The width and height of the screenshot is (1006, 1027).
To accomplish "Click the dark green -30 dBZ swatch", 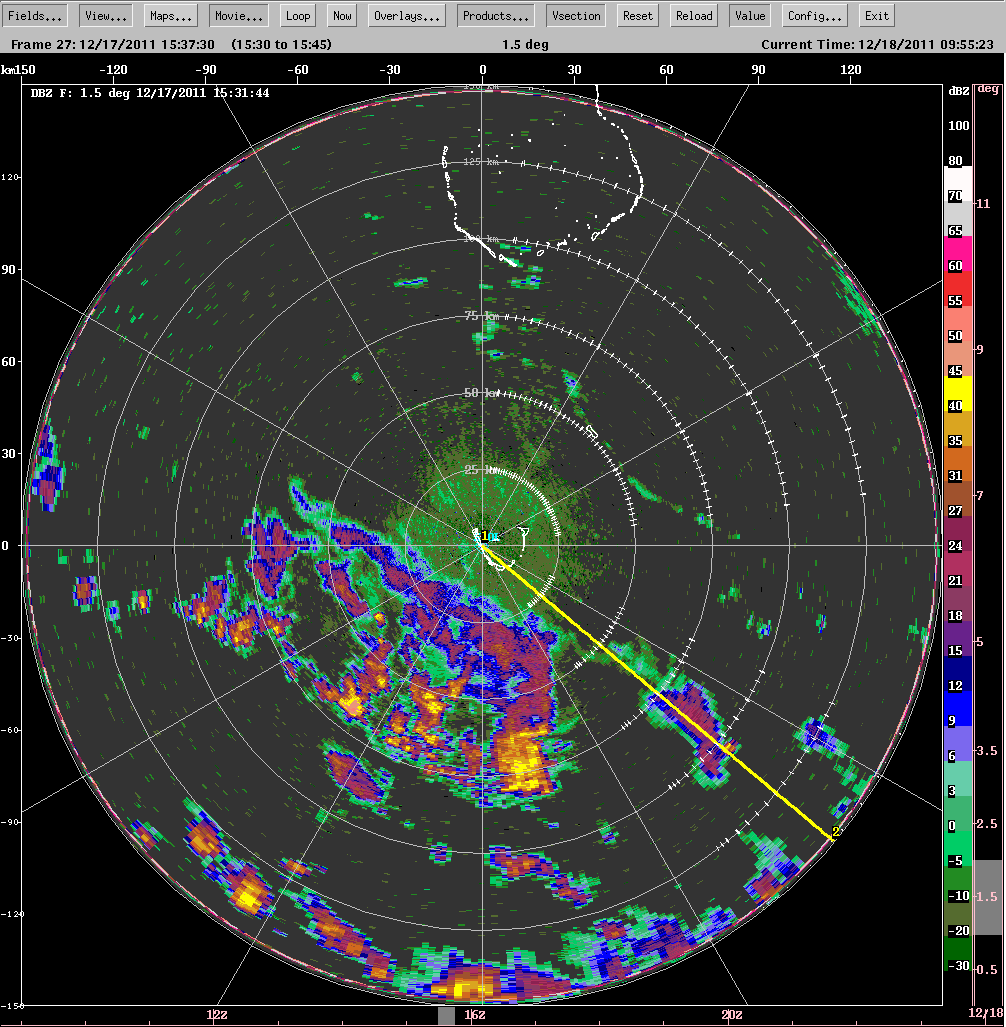I will 958,953.
